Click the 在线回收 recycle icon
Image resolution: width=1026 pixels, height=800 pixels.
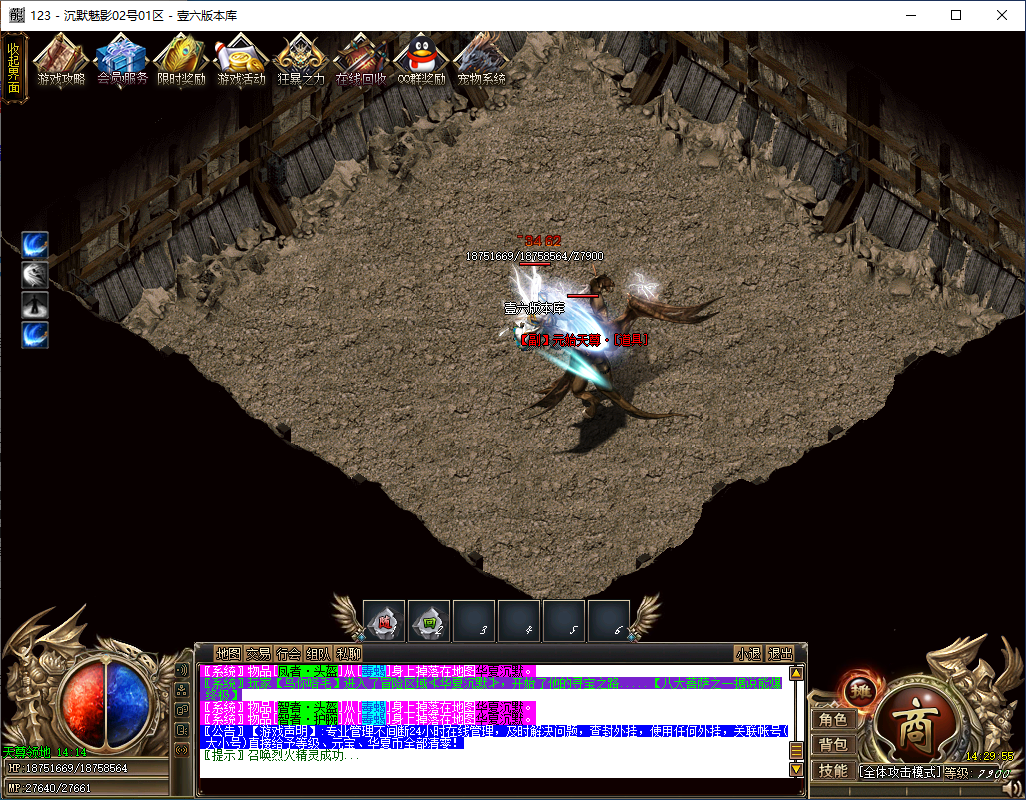point(361,60)
